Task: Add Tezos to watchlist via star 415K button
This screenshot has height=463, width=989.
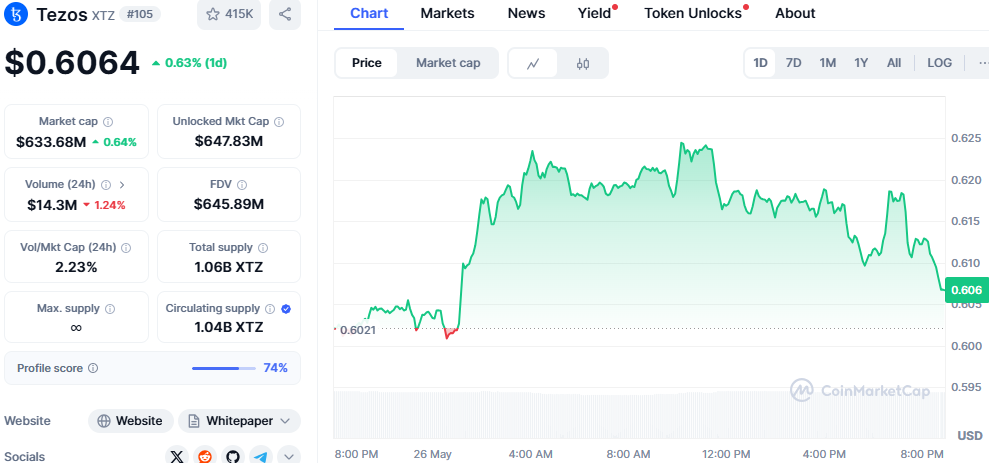Action: [x=229, y=14]
